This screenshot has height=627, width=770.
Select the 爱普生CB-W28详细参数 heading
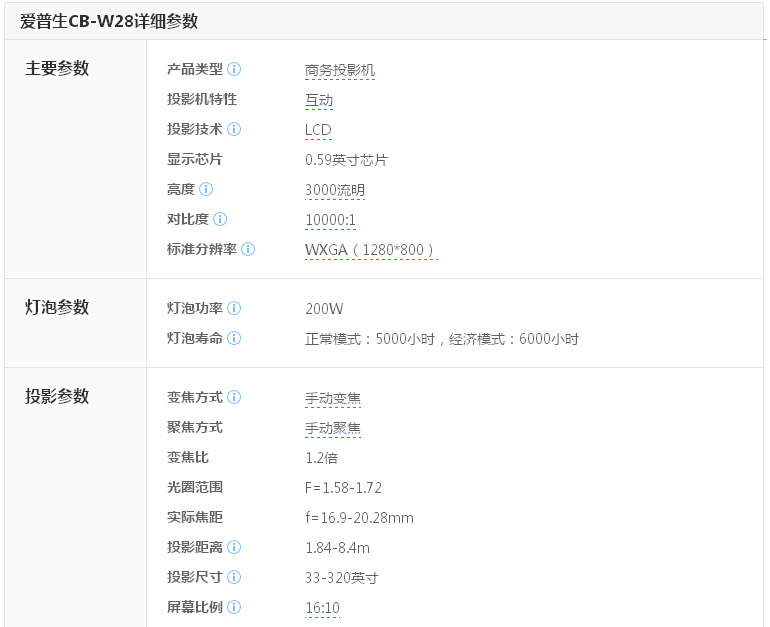click(x=109, y=21)
